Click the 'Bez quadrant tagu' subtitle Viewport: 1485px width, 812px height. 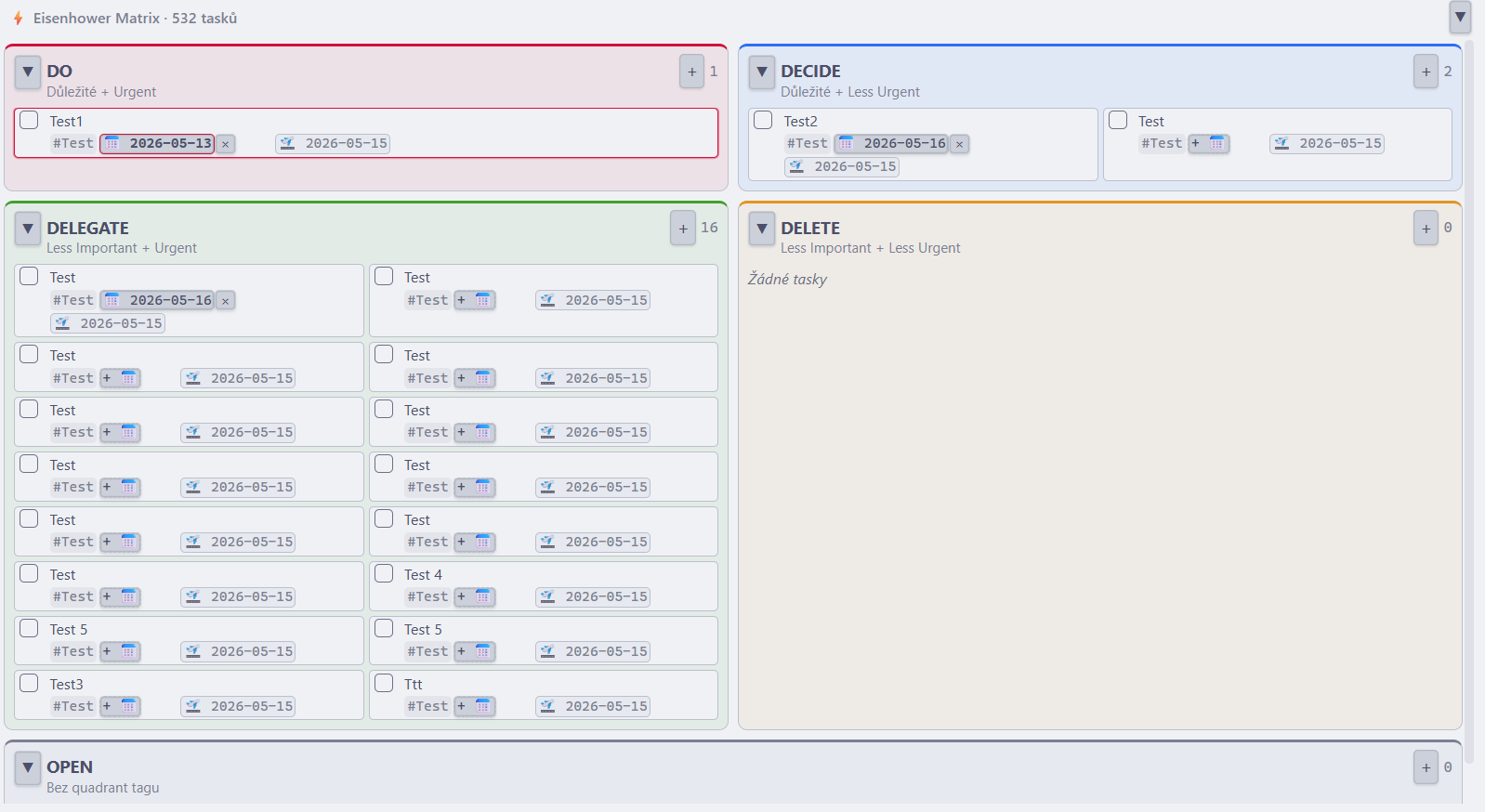[x=103, y=788]
